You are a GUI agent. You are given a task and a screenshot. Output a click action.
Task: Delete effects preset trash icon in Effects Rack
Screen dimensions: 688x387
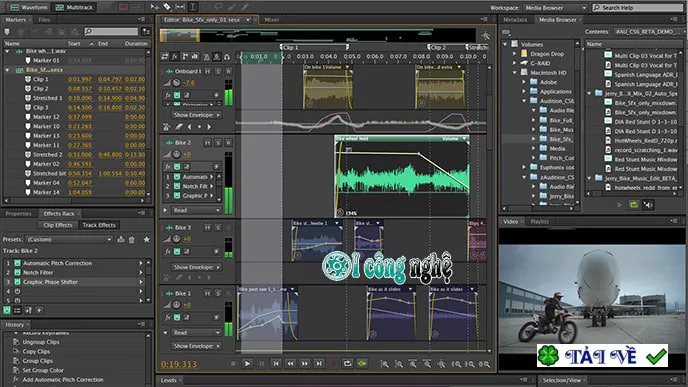point(132,240)
